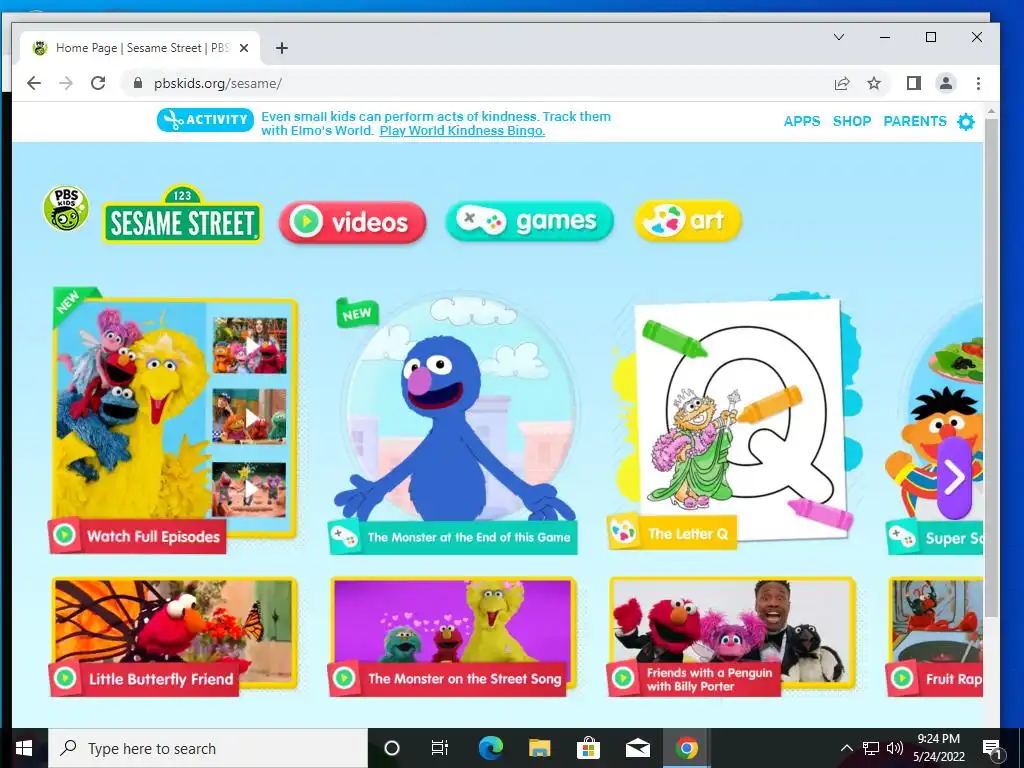Open volume control in system tray
Screen dimensions: 1024x768
[x=895, y=748]
